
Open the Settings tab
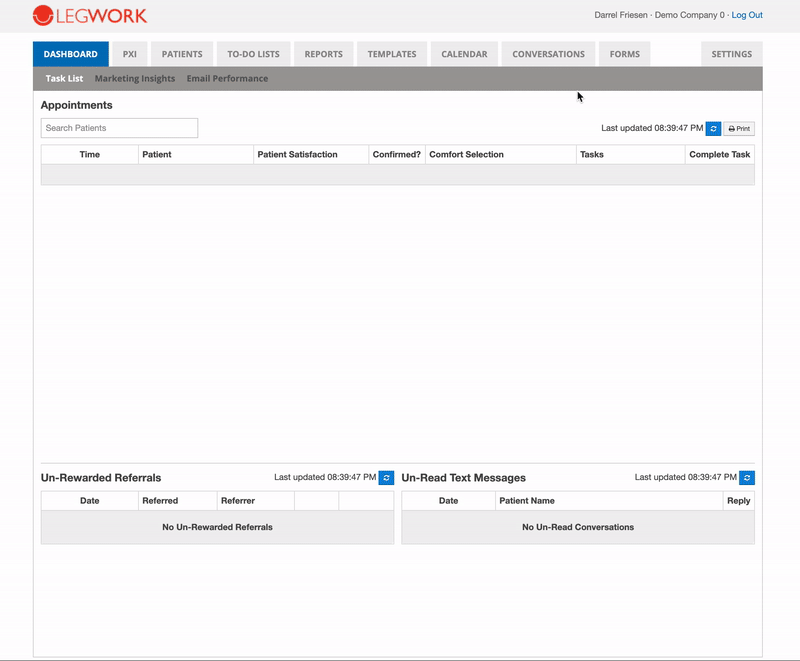click(x=732, y=54)
